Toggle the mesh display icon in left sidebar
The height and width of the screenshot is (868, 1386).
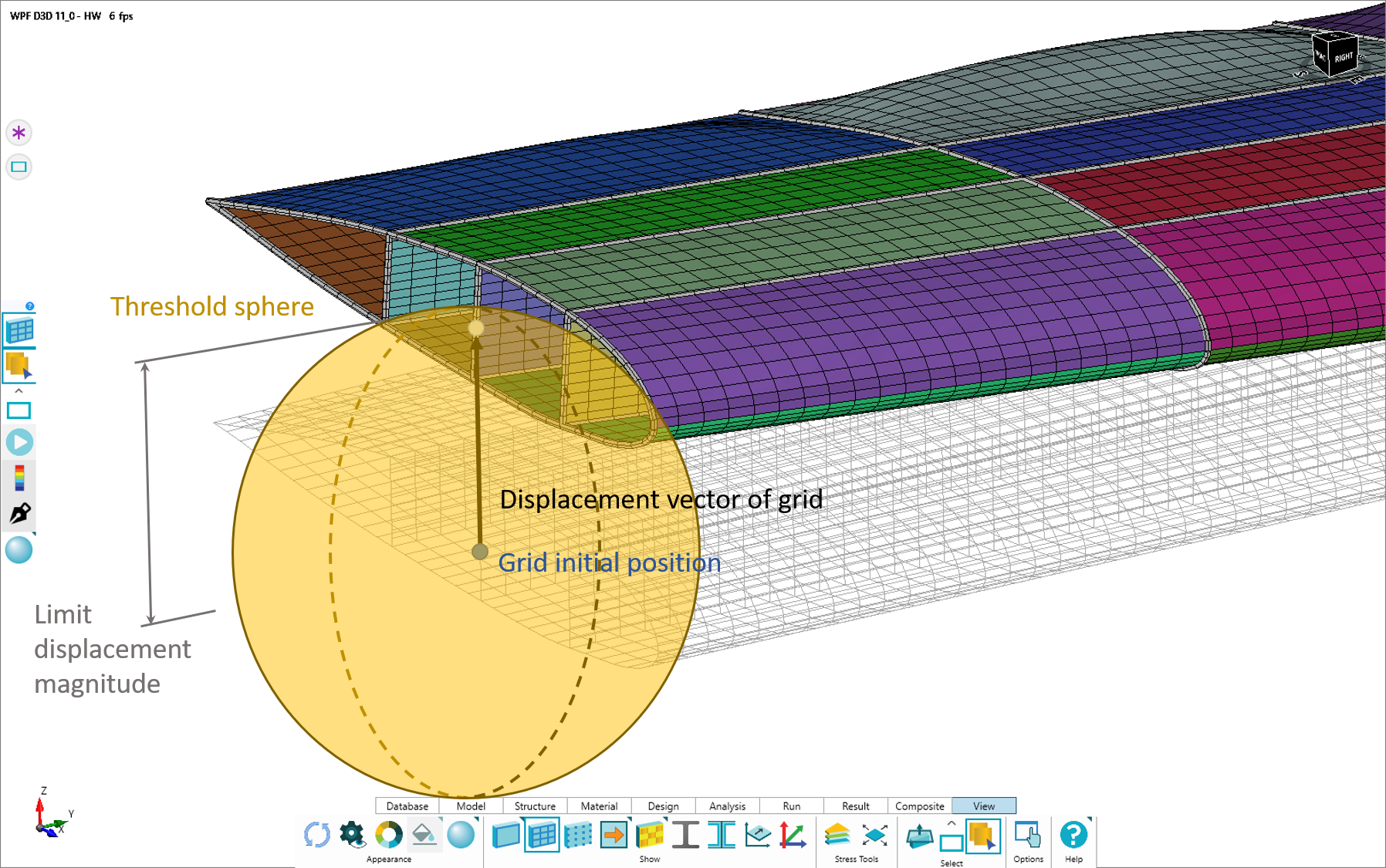pos(19,330)
